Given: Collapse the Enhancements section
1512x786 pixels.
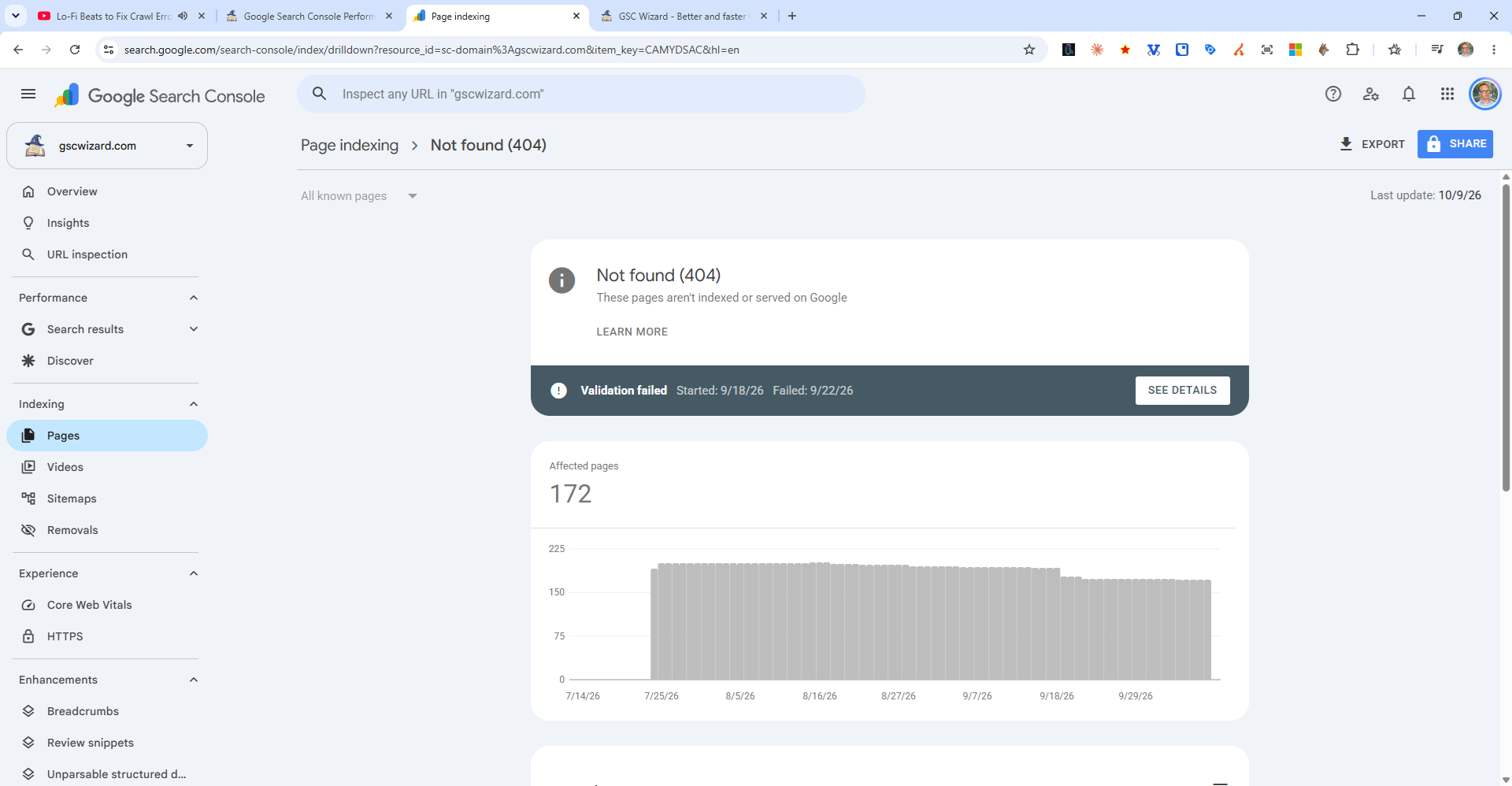Looking at the screenshot, I should pos(194,680).
